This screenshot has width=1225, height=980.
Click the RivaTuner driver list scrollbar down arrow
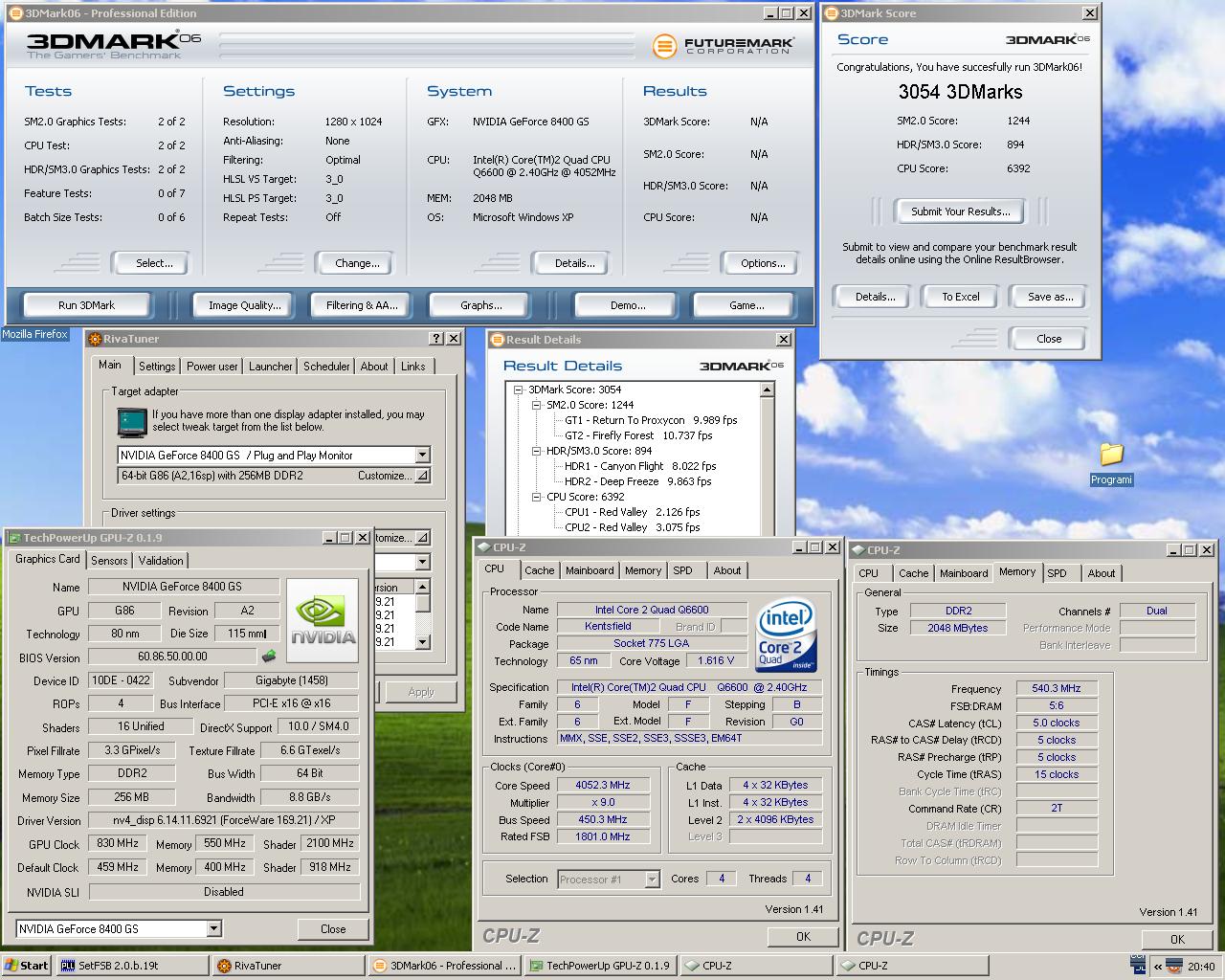coord(422,643)
